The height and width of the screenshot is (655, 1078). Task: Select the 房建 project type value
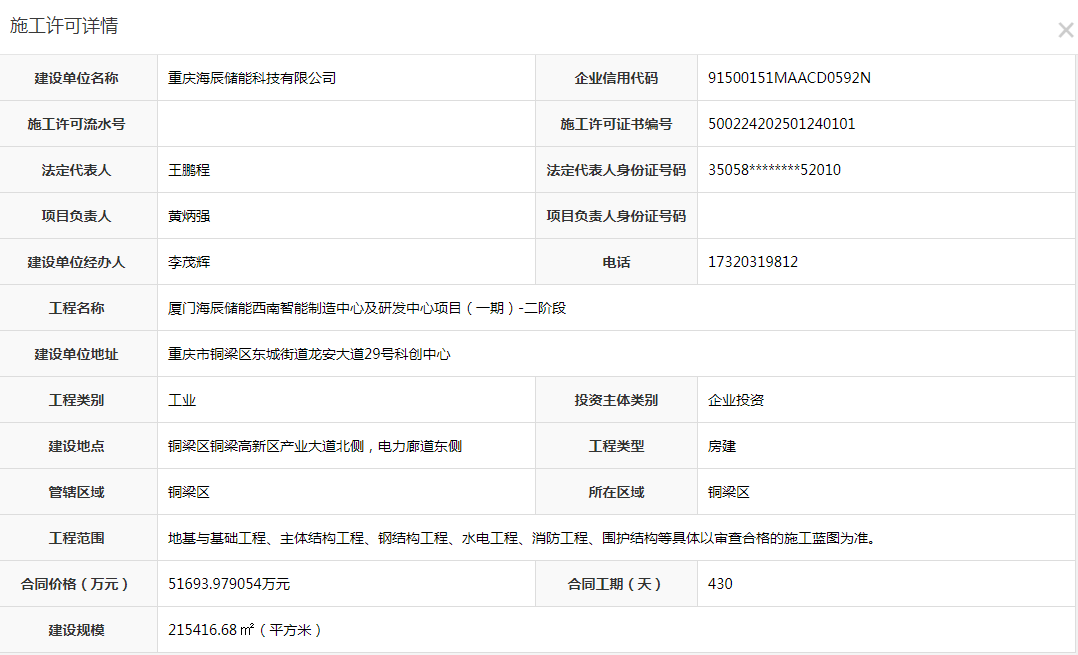coord(722,446)
